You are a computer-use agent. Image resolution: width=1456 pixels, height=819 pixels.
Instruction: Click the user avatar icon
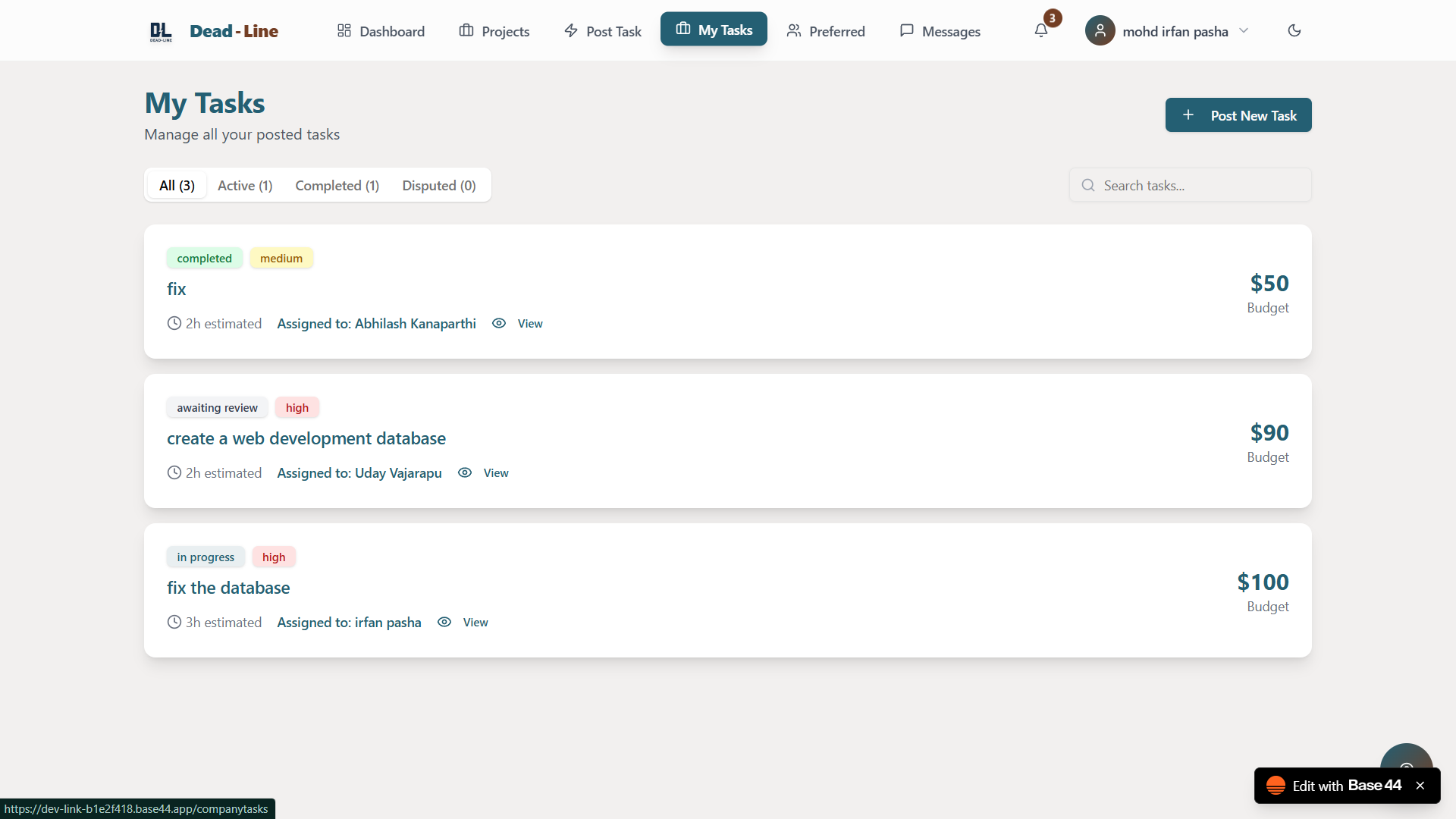[x=1100, y=31]
